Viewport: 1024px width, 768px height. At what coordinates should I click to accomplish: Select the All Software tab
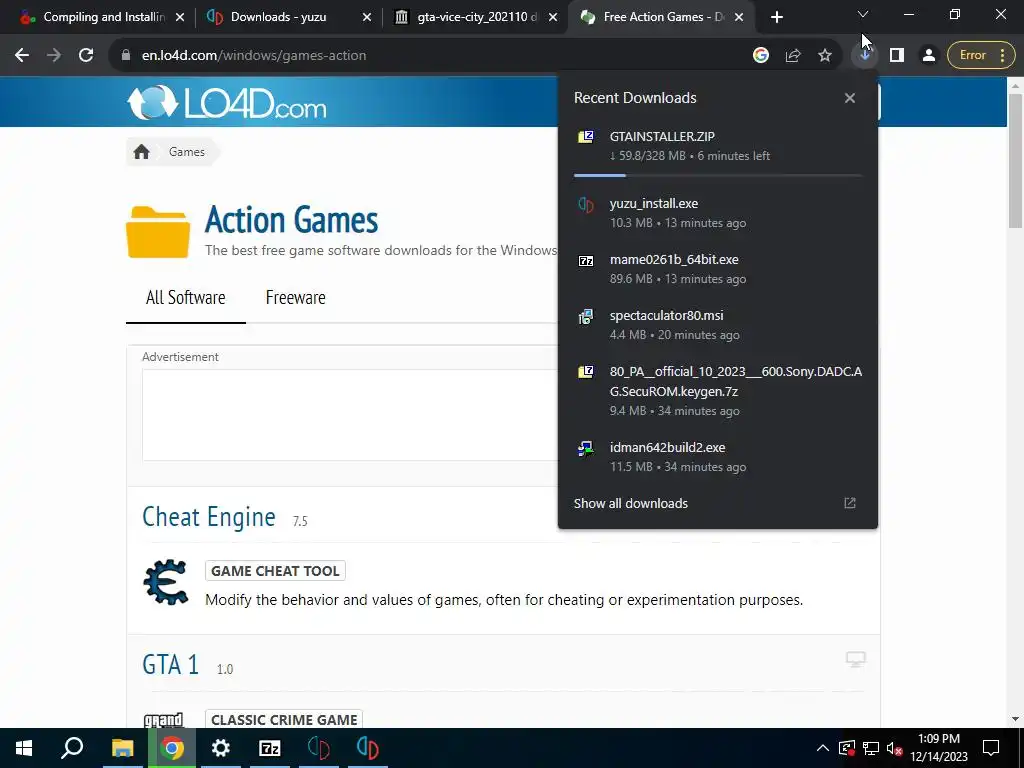[x=185, y=298]
